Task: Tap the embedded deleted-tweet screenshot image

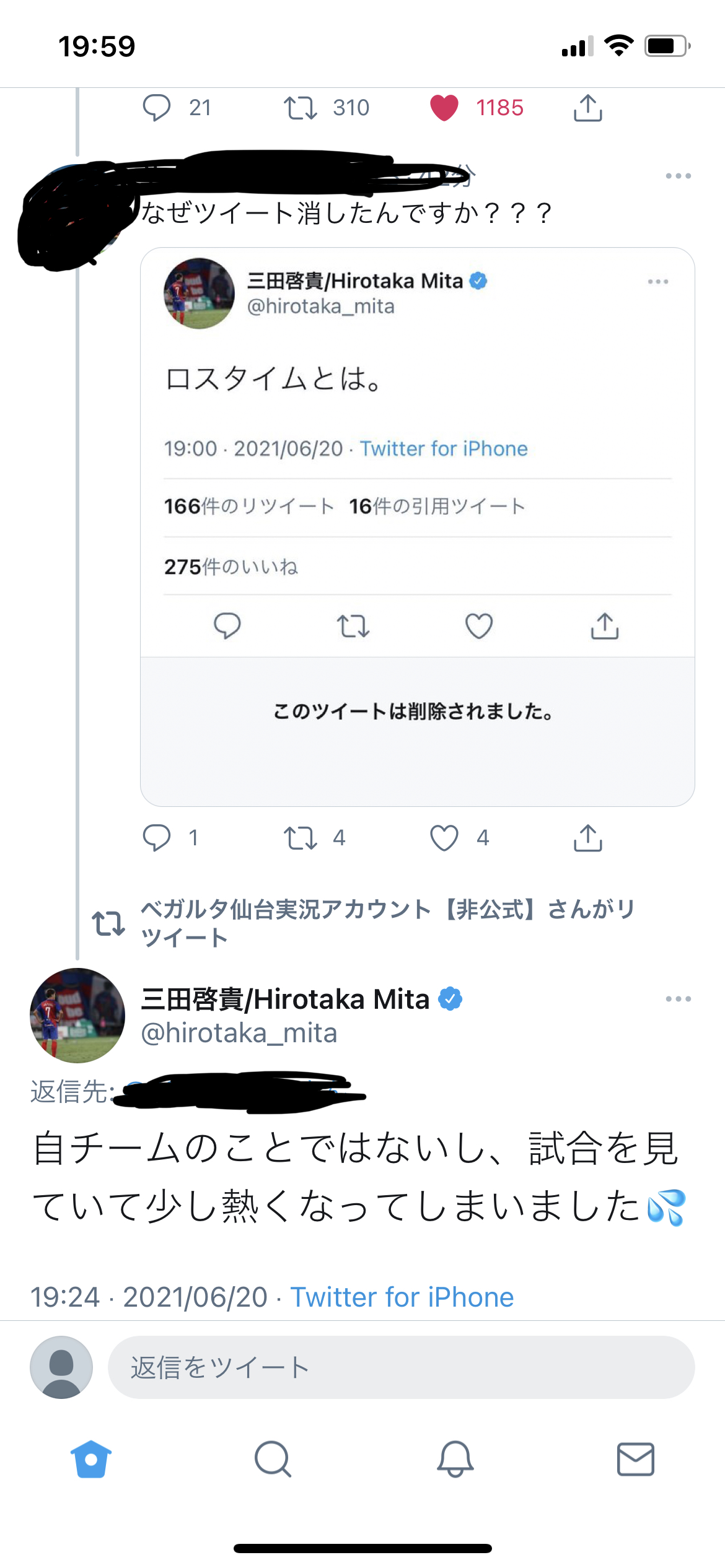Action: click(417, 526)
